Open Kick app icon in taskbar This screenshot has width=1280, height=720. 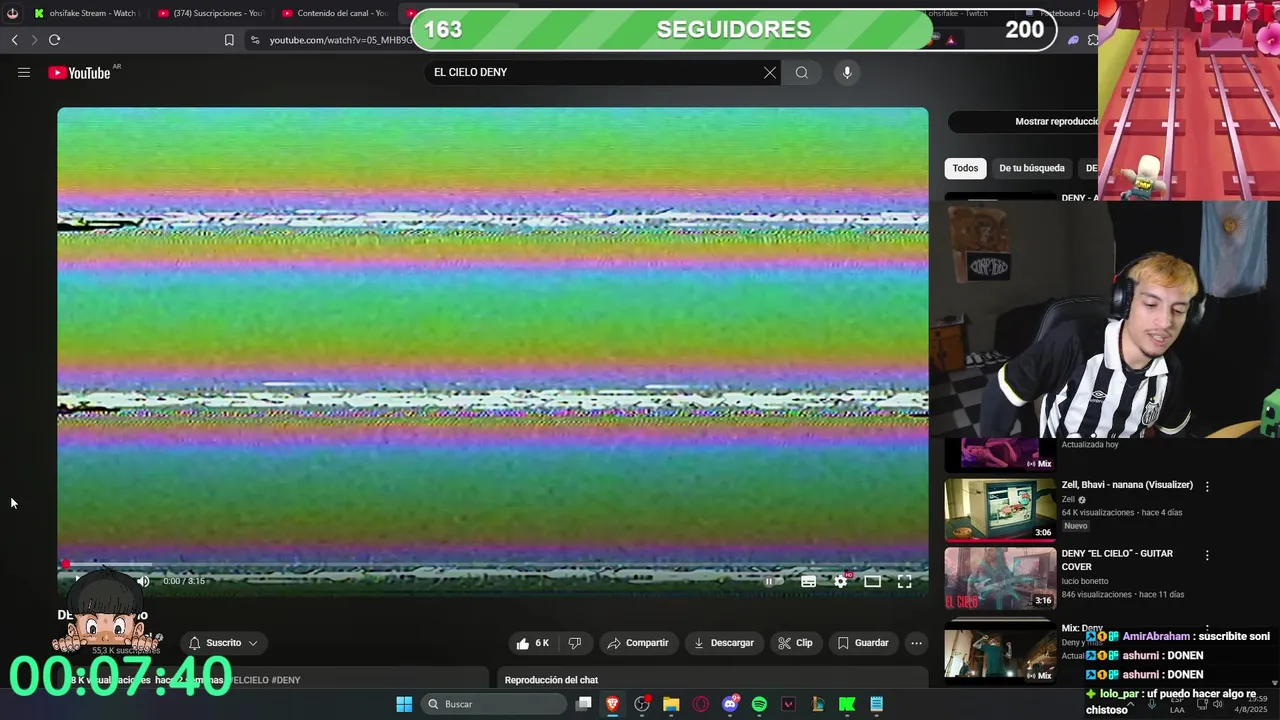[x=847, y=704]
